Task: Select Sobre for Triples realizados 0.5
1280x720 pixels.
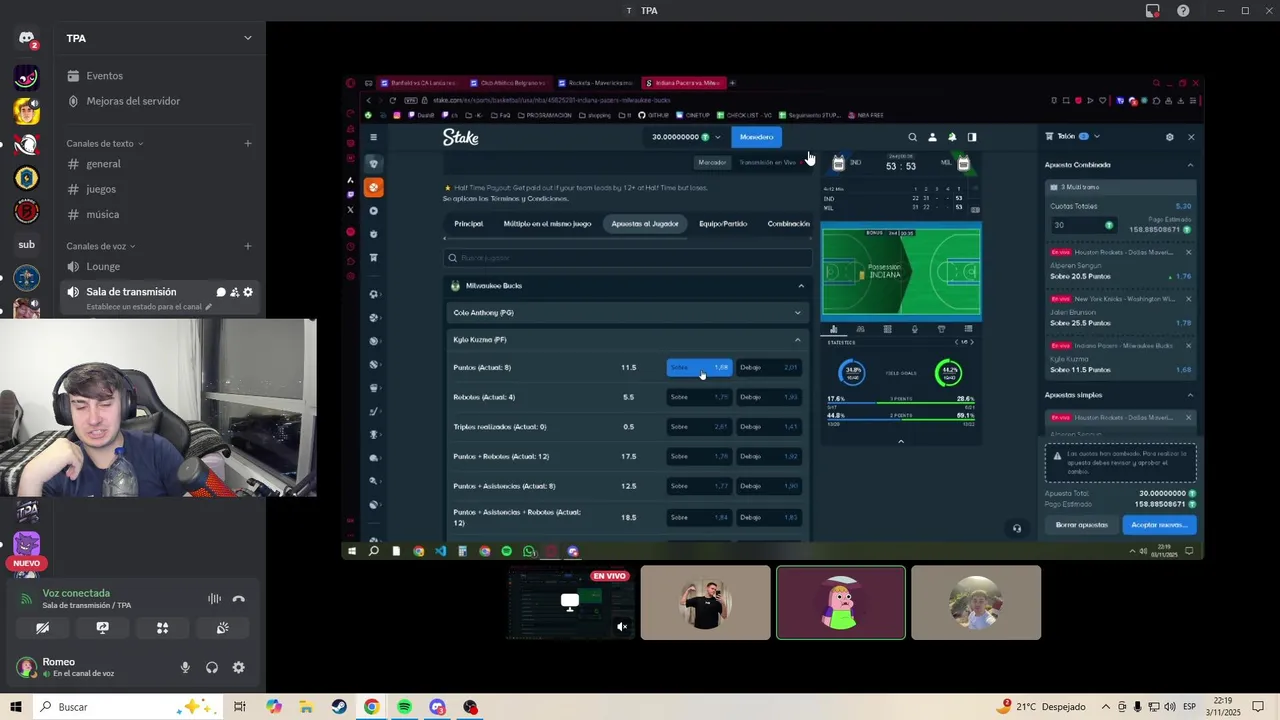Action: click(699, 427)
